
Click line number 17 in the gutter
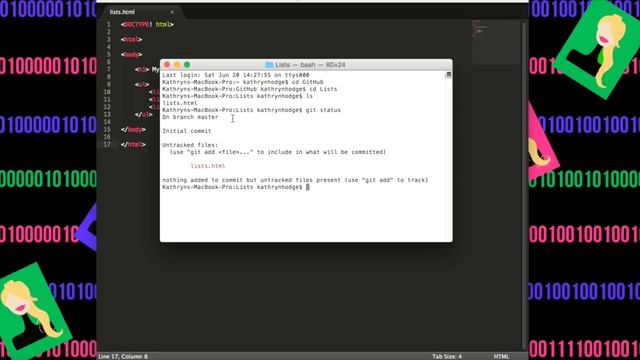[x=107, y=144]
